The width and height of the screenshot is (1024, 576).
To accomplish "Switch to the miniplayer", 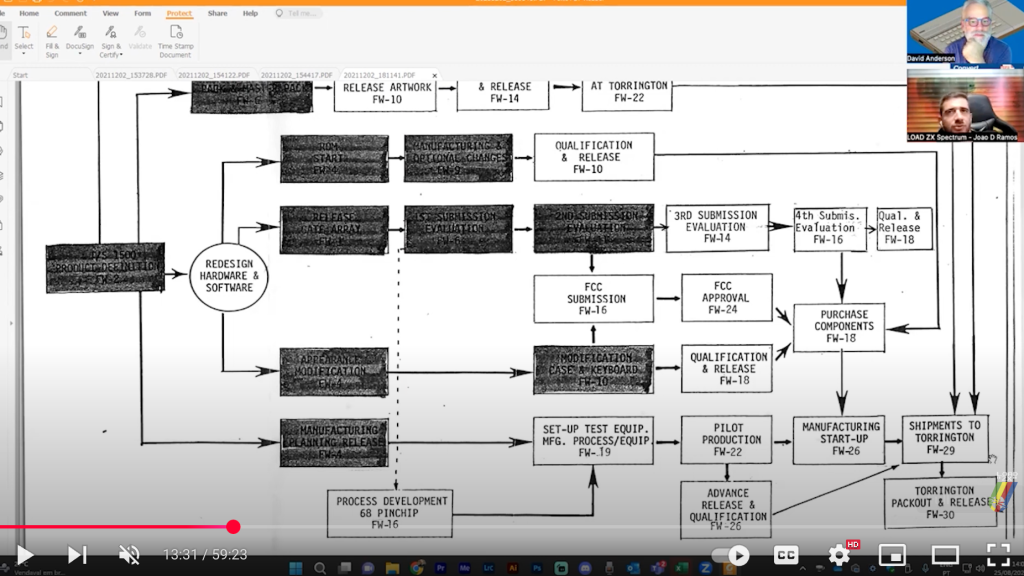I will pos(892,555).
